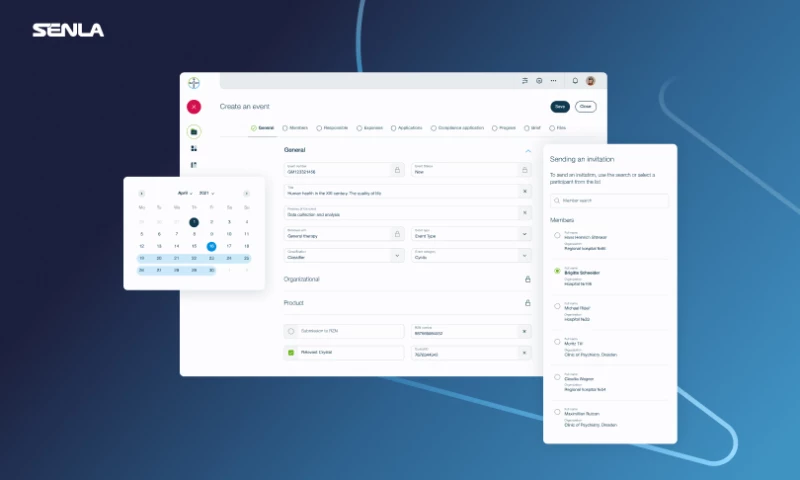Select the Maximilian member radio button
The height and width of the screenshot is (480, 800).
[x=557, y=412]
